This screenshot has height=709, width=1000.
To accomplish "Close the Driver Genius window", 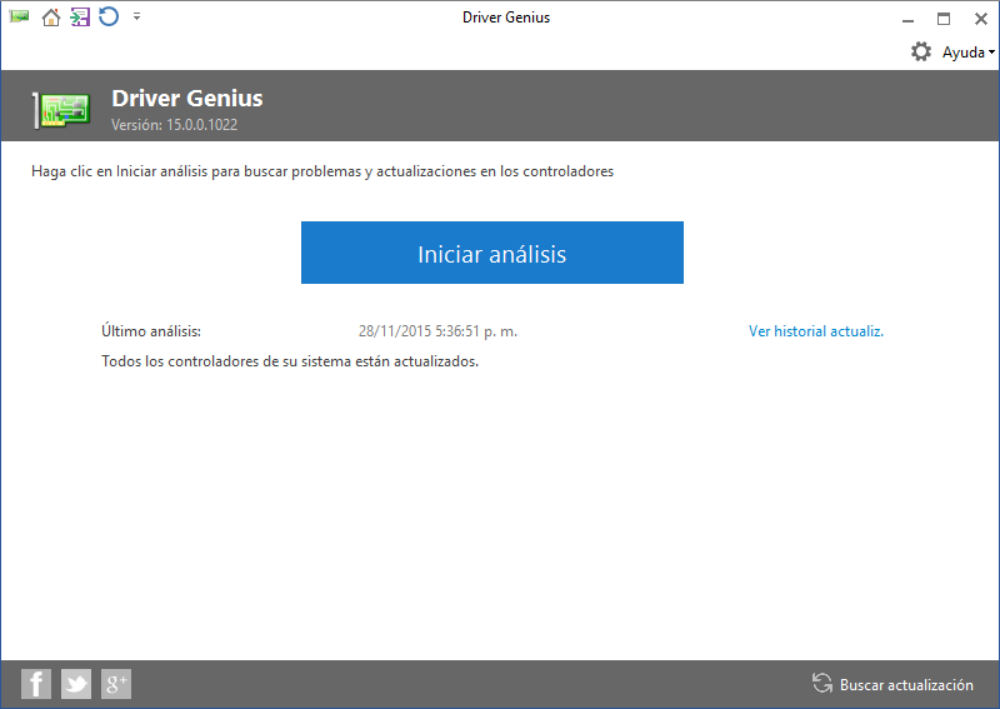I will click(981, 18).
